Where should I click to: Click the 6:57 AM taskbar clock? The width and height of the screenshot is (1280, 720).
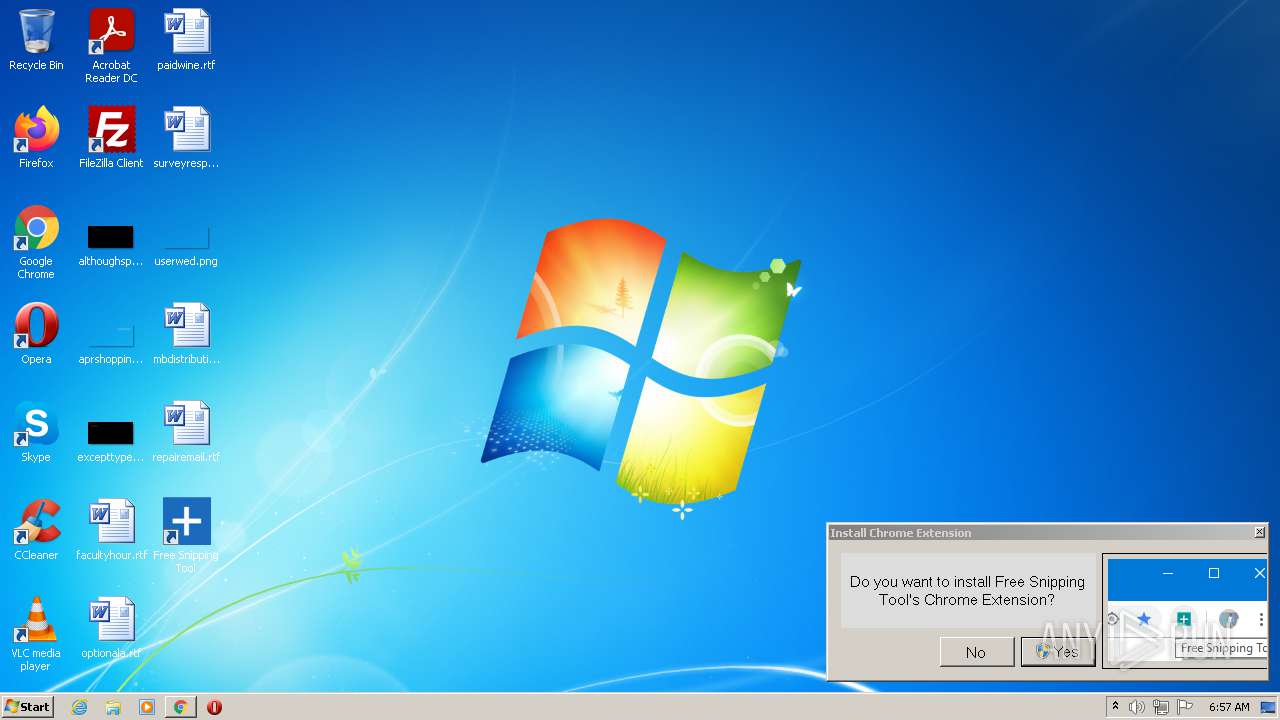(x=1229, y=707)
